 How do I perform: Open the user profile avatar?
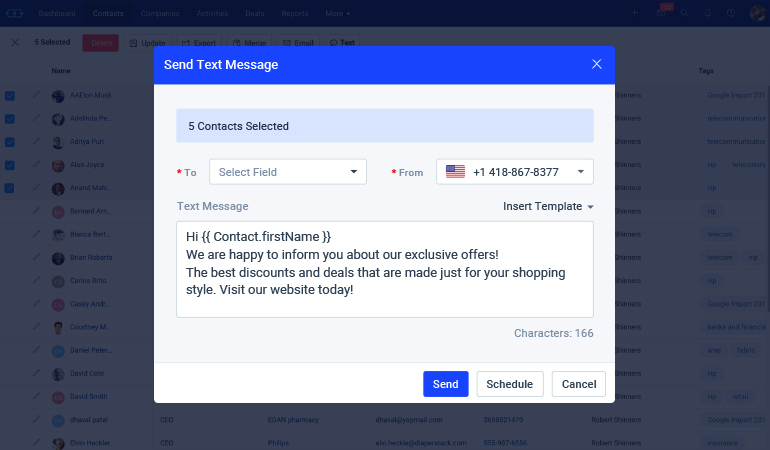(x=758, y=13)
